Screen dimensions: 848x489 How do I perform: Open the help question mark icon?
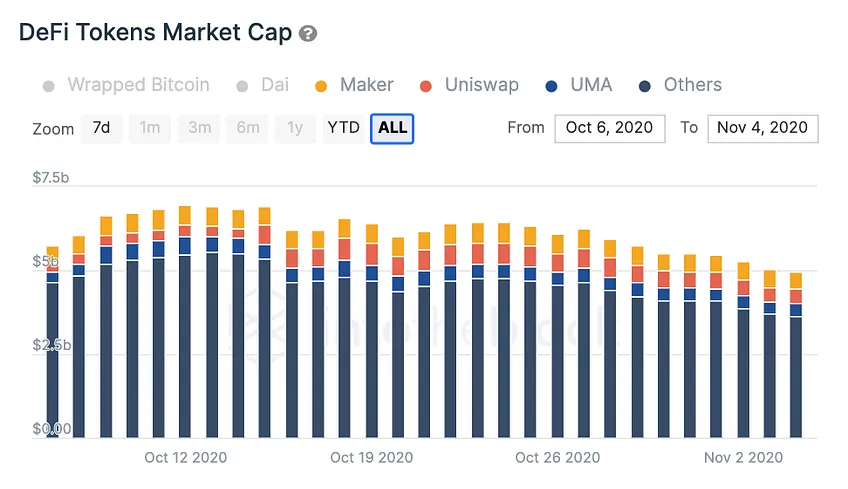tap(308, 34)
